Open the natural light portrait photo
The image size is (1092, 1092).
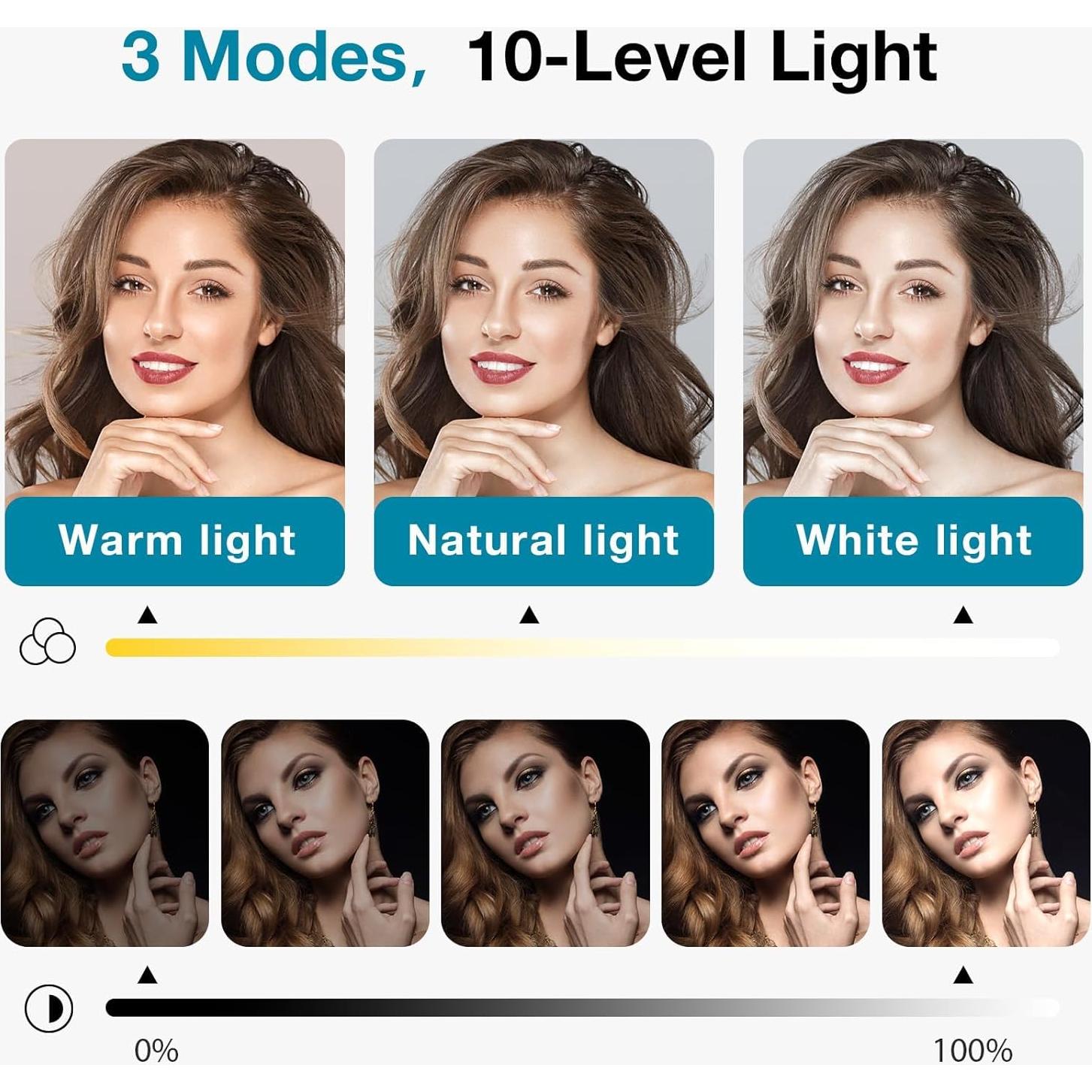point(544,318)
